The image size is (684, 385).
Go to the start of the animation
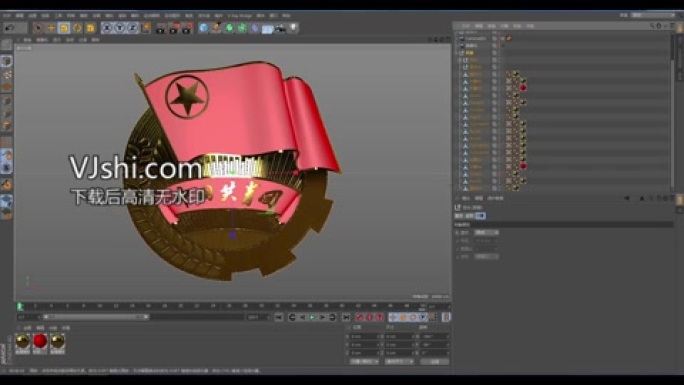pos(279,317)
